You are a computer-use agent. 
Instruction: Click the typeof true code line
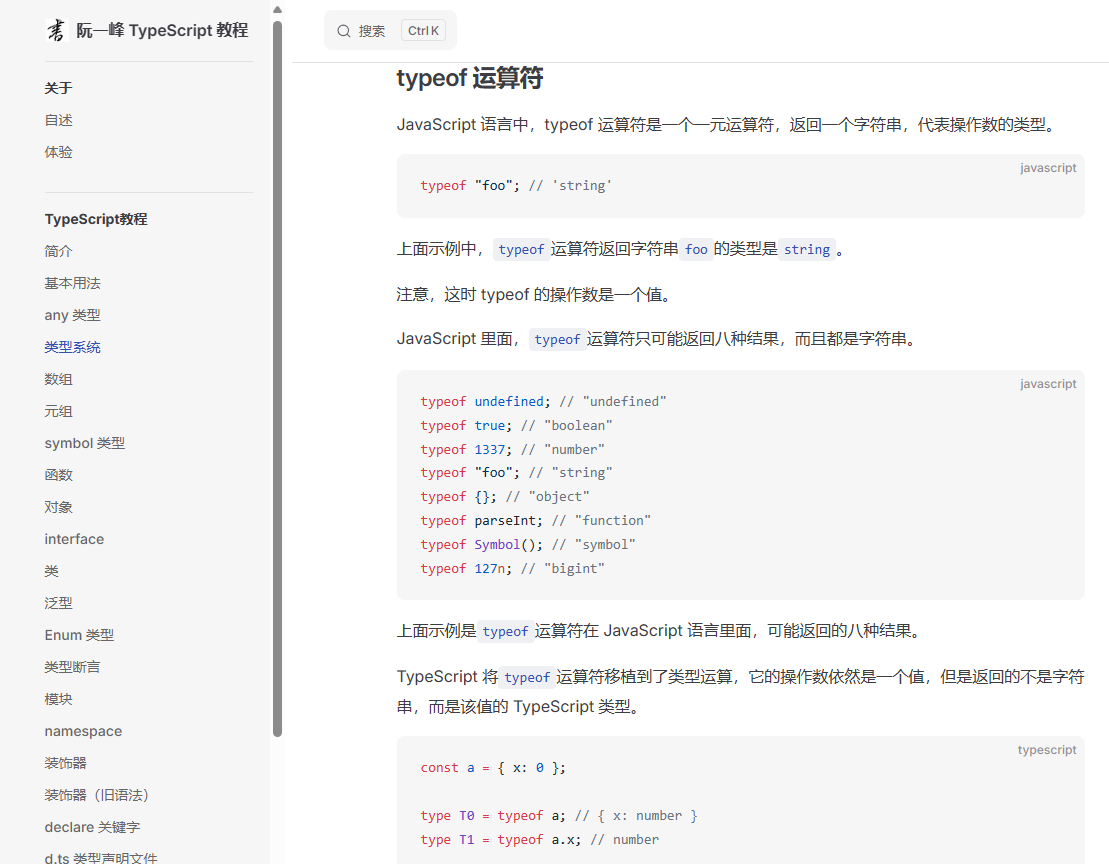(x=516, y=426)
